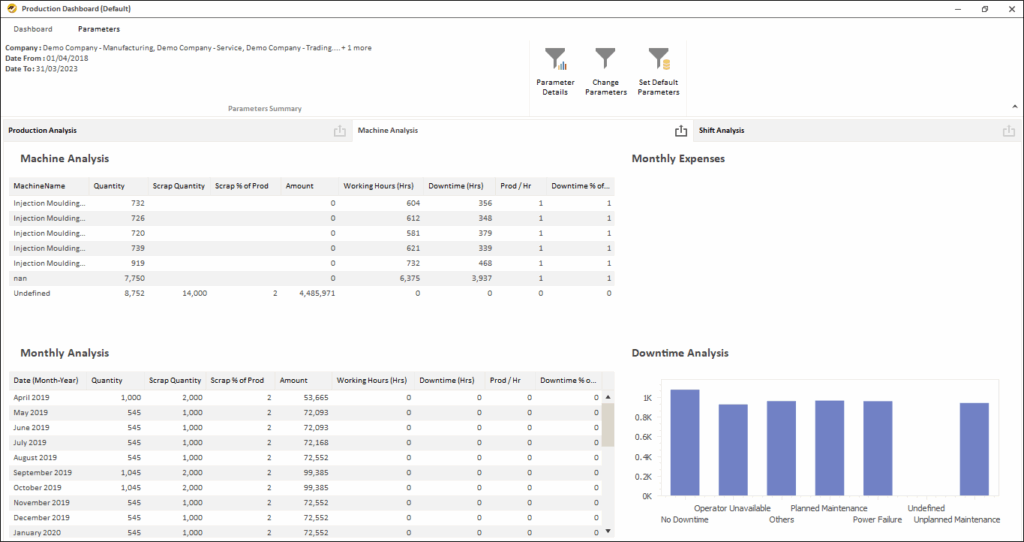Select the Unplanned Maintenance chart bar
1024x542 pixels.
tap(974, 449)
